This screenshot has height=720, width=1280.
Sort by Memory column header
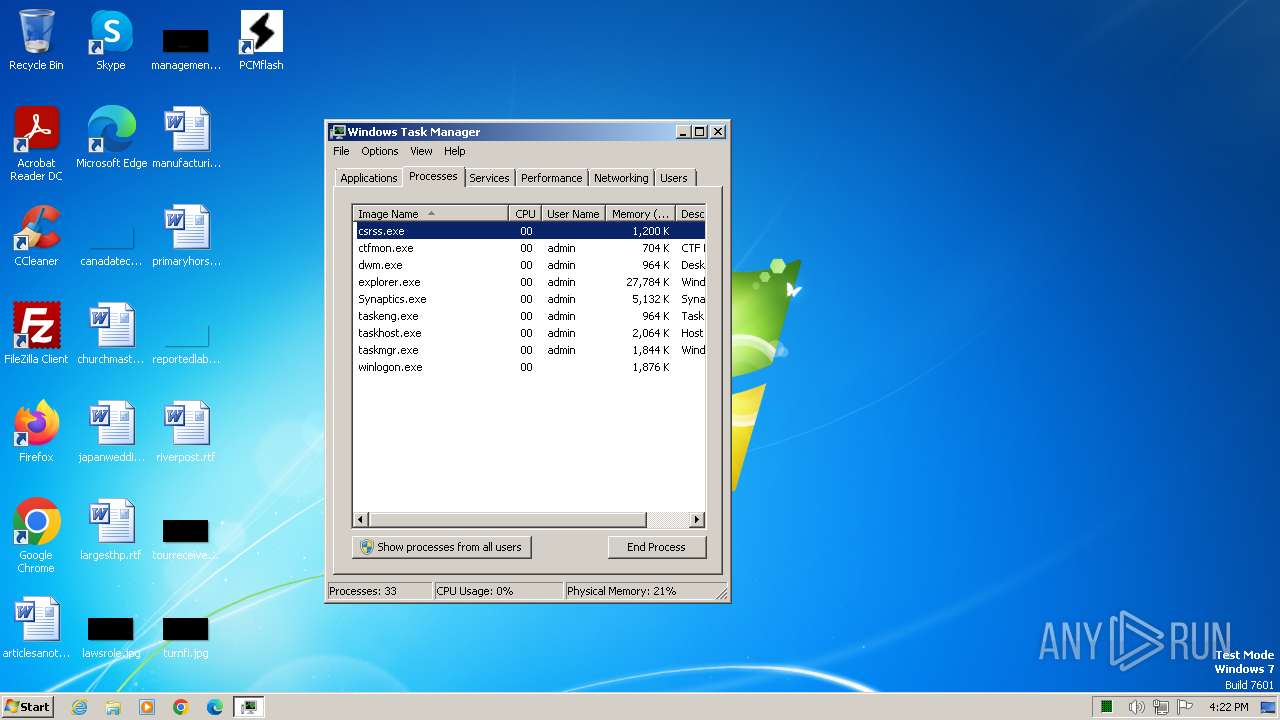coord(640,214)
